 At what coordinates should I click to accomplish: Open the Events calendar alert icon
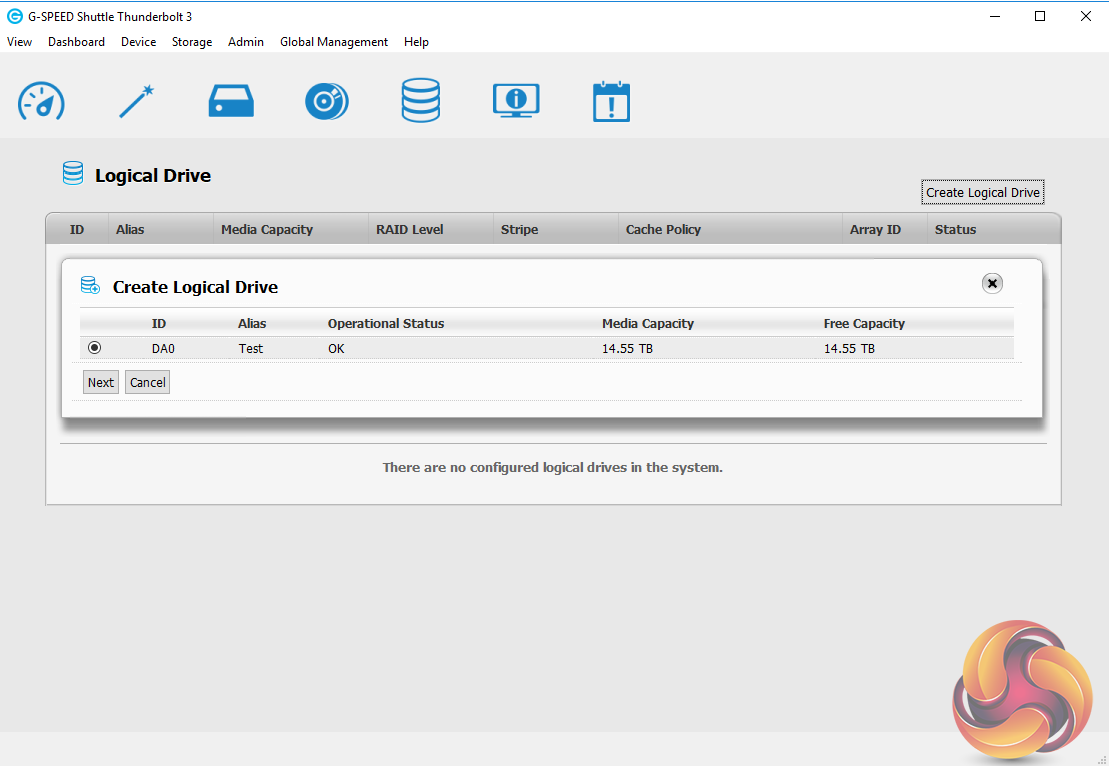coord(611,101)
